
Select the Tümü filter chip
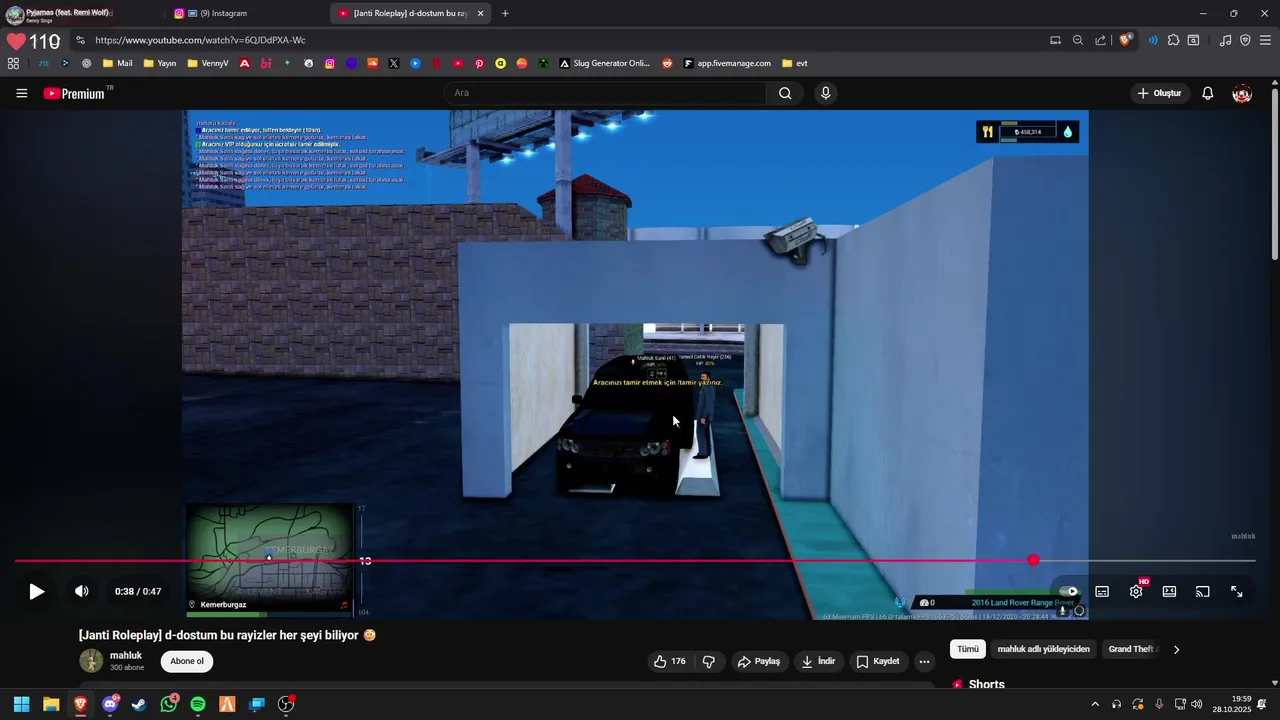tap(968, 649)
